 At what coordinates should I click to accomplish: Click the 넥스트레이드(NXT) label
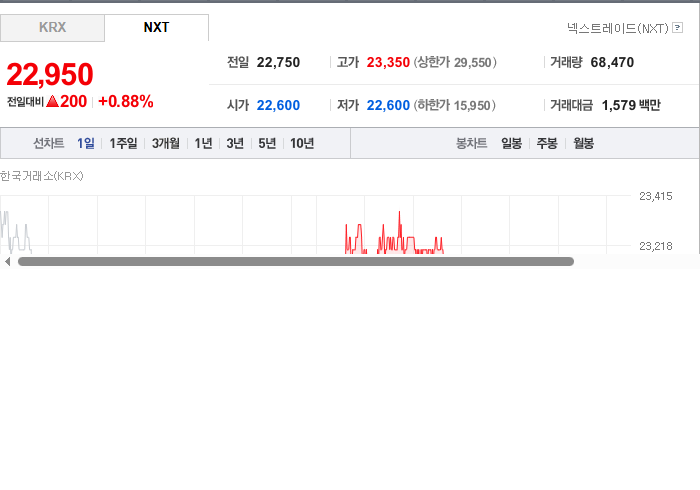coord(618,28)
